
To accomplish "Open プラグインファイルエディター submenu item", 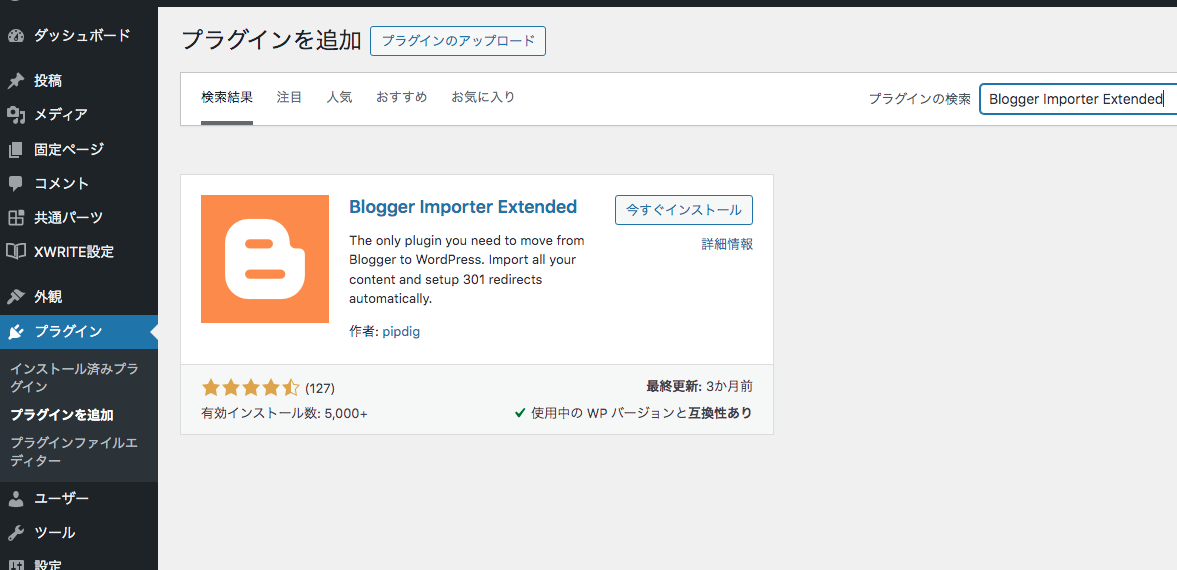I will (74, 451).
